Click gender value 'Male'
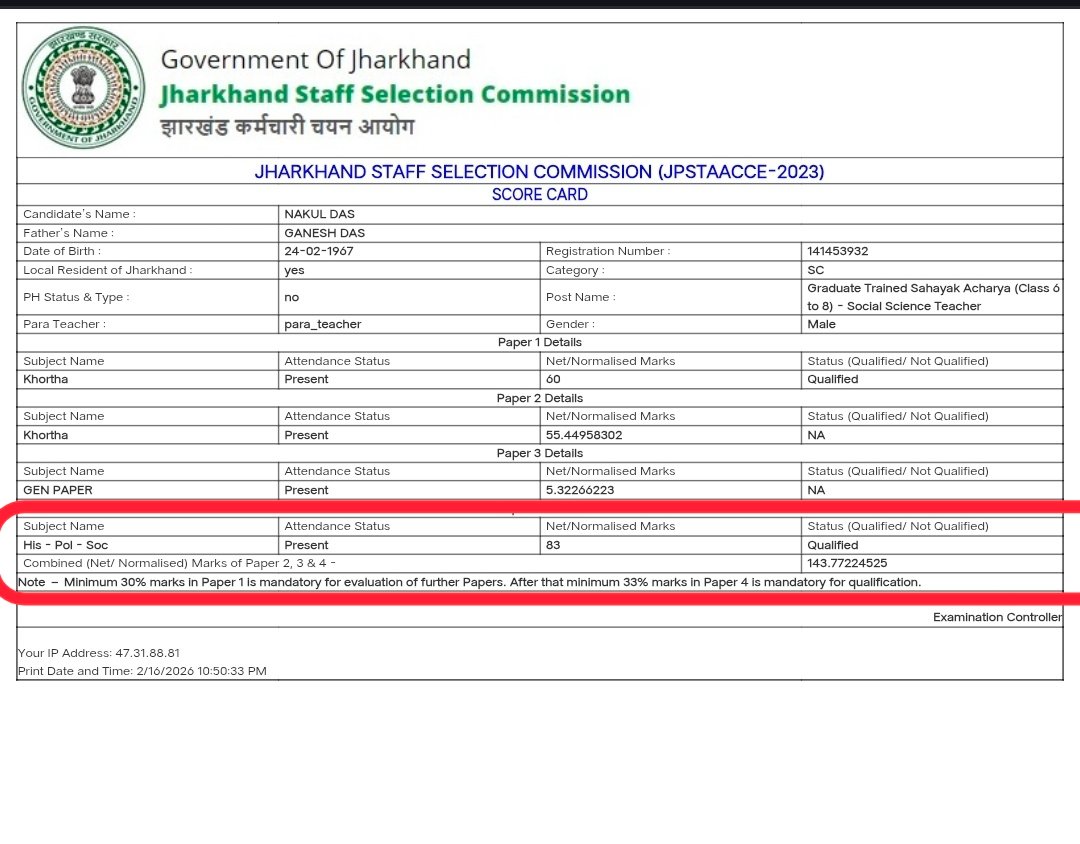The image size is (1080, 844). (x=821, y=325)
